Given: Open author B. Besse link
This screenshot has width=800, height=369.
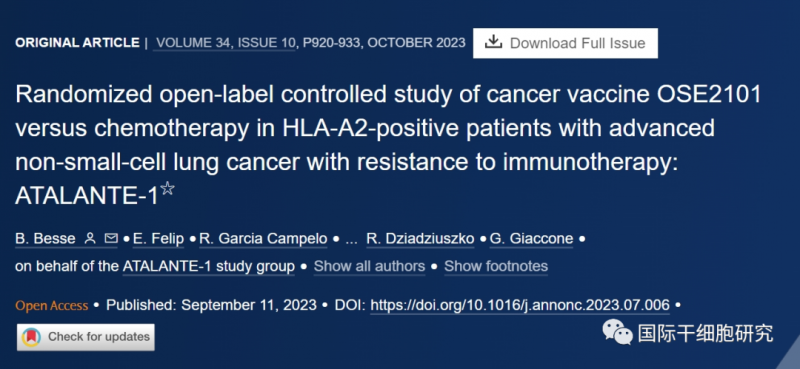Looking at the screenshot, I should (45, 239).
